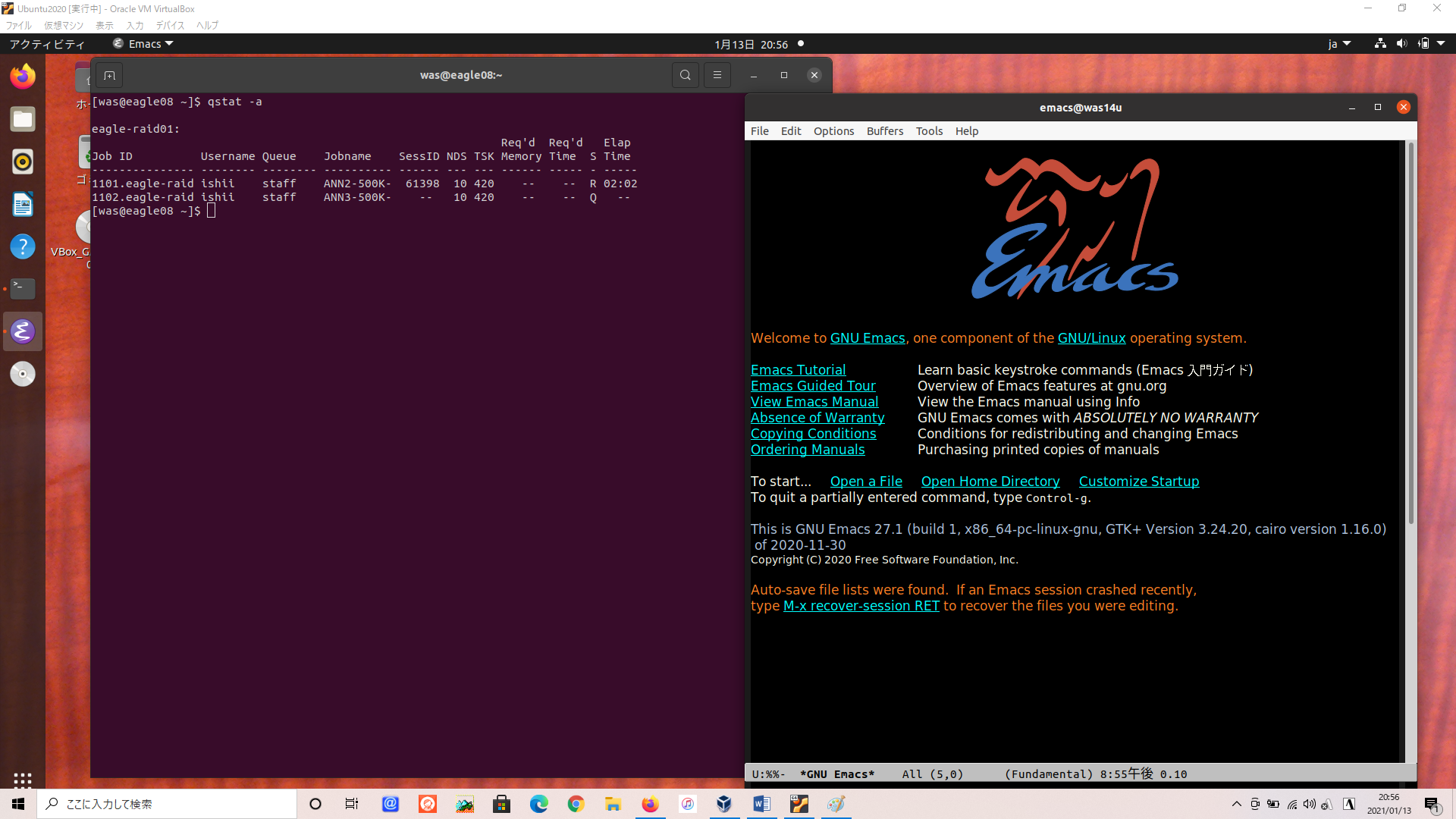
Task: Open the View Emacs Manual link
Action: tap(814, 402)
